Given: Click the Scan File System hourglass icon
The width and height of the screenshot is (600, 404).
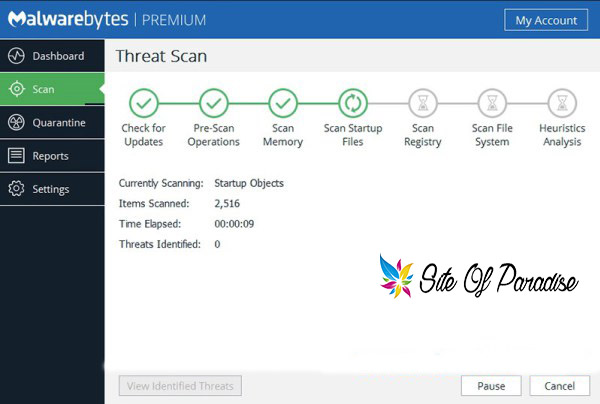Looking at the screenshot, I should 492,103.
